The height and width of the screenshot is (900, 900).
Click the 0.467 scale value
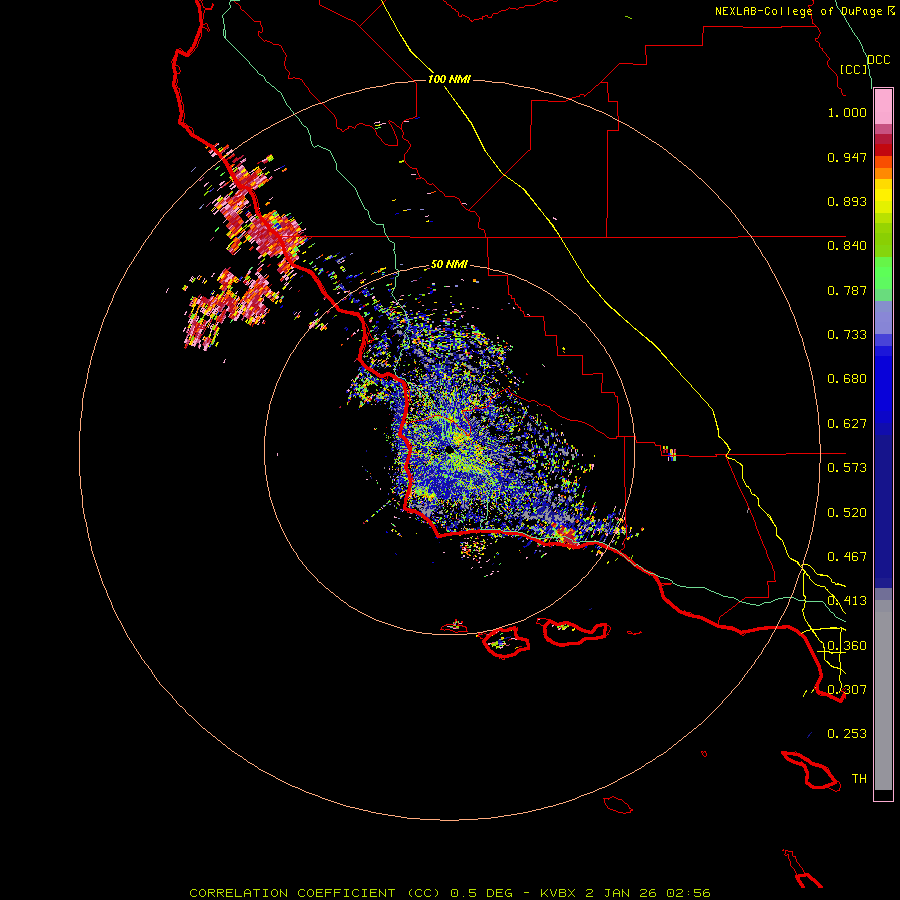[847, 557]
